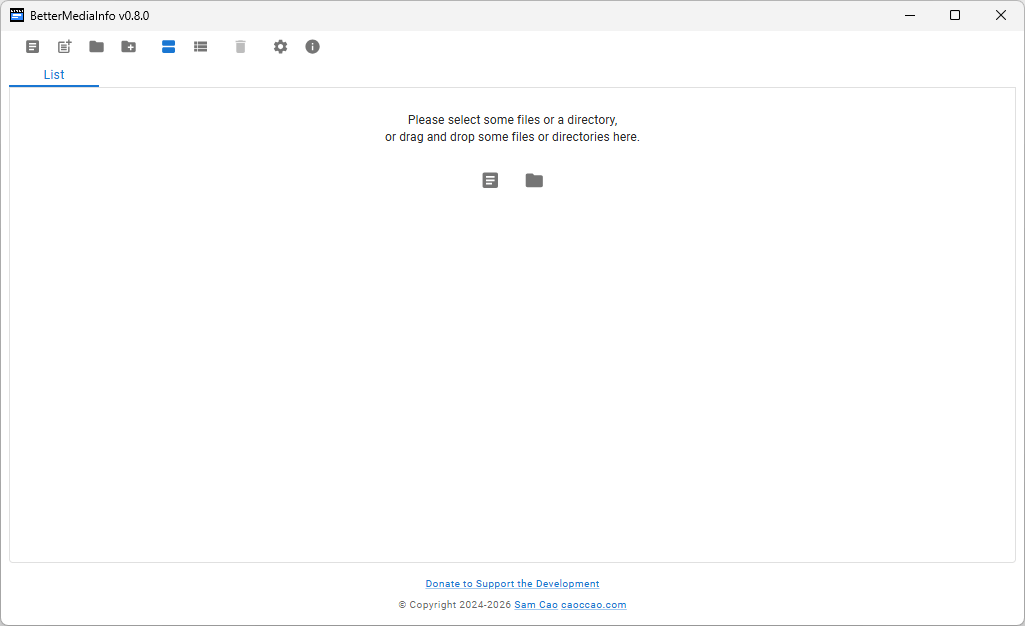This screenshot has width=1025, height=626.
Task: Click the trash delete icon in toolbar
Action: (241, 47)
